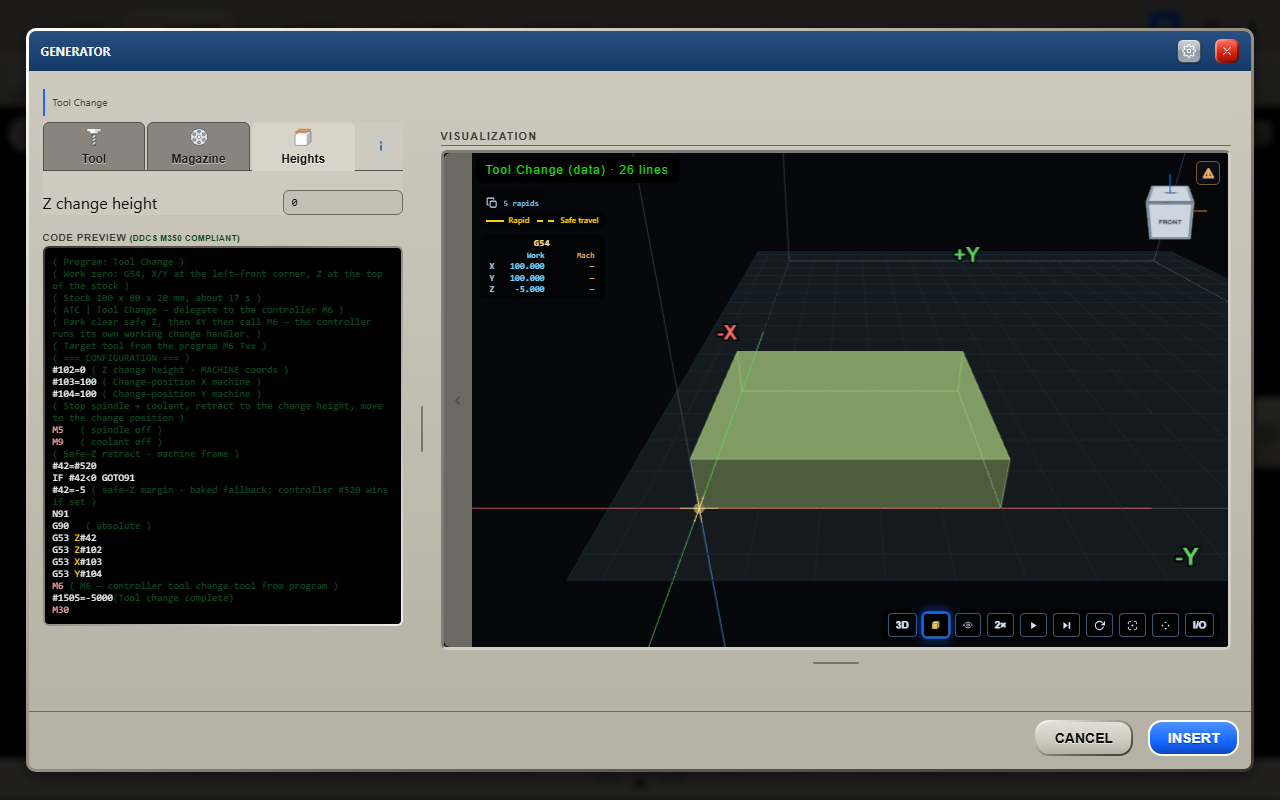The width and height of the screenshot is (1280, 800).
Task: Click the copy icon beside 5 rapids
Action: click(x=491, y=203)
